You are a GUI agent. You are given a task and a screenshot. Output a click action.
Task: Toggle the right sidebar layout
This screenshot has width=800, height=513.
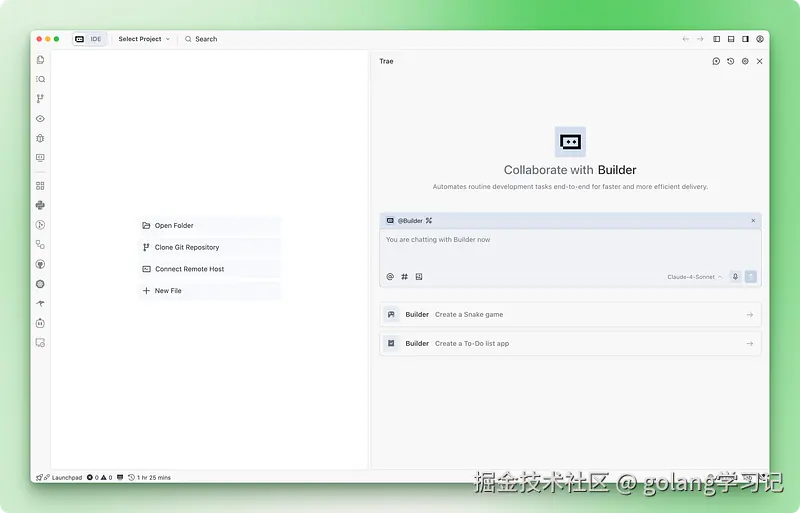click(745, 39)
